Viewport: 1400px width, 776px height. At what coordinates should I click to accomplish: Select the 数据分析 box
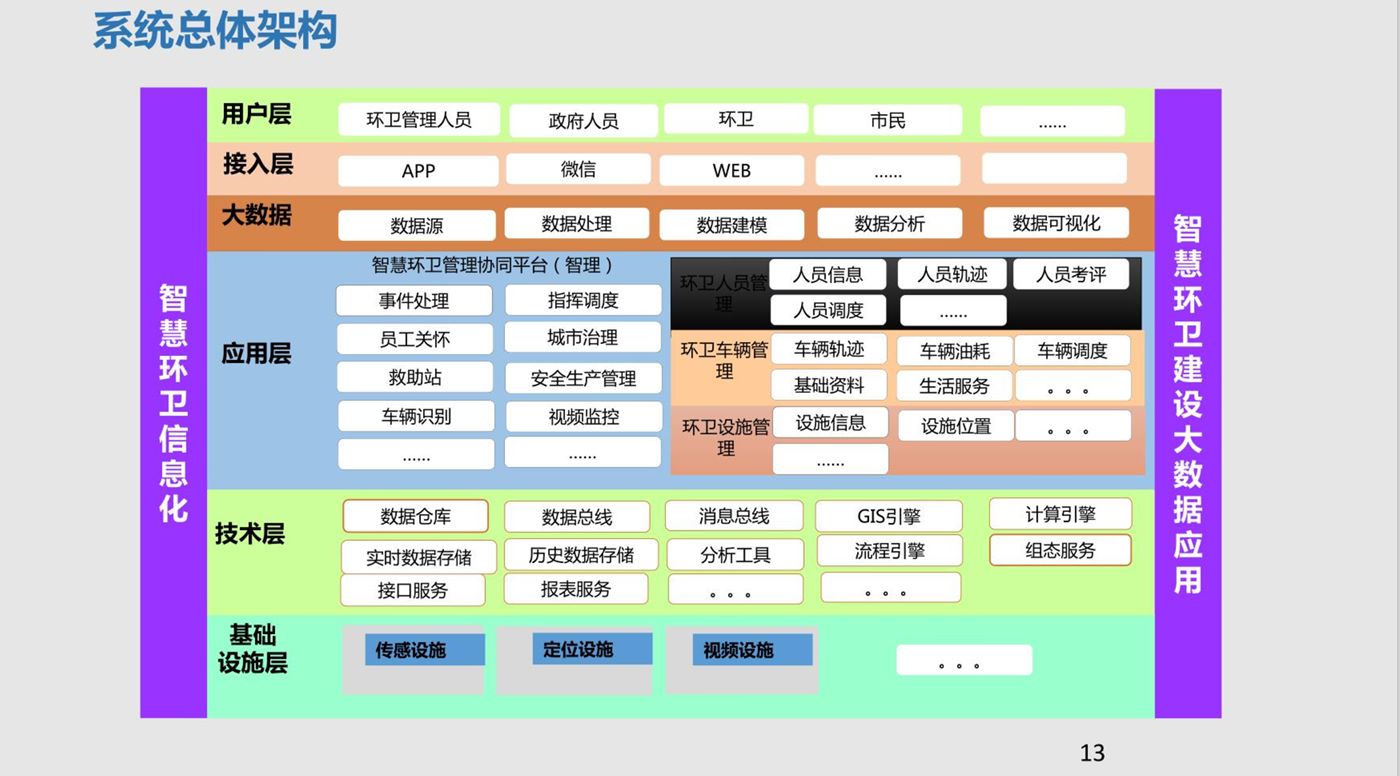tap(890, 223)
